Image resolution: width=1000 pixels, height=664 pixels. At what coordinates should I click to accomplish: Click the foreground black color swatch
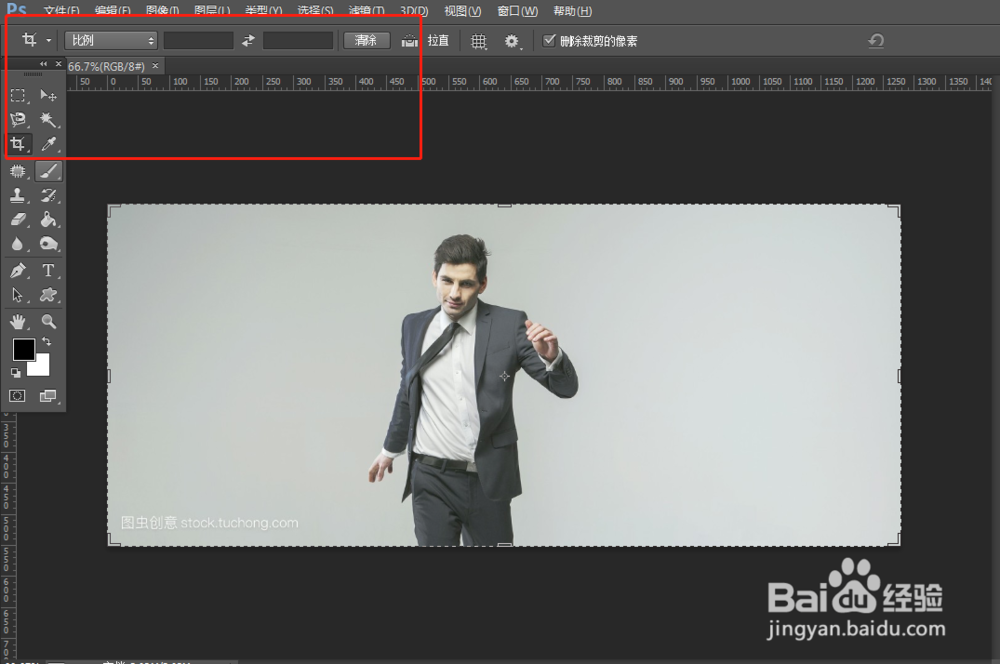[23, 349]
